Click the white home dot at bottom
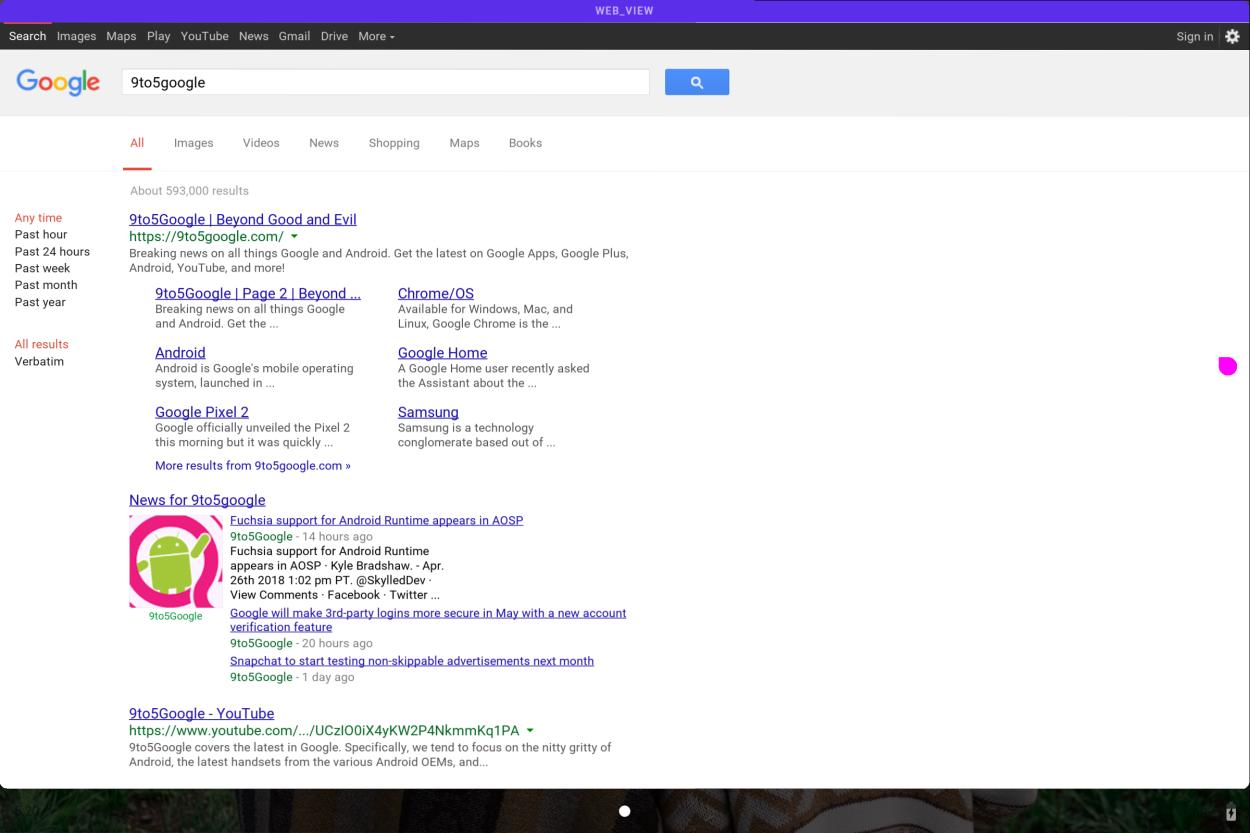Screen dimensions: 1250x833 click(625, 811)
